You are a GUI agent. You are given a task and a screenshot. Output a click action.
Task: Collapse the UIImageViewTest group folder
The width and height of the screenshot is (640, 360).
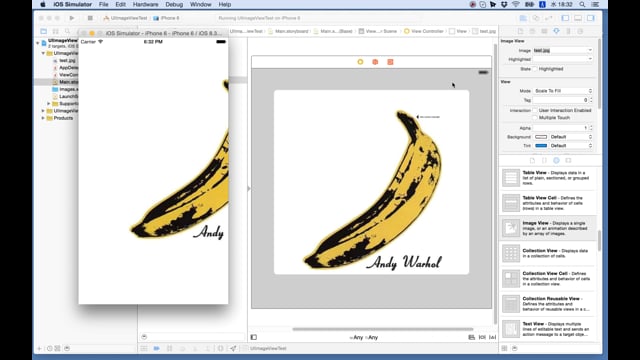coord(43,53)
